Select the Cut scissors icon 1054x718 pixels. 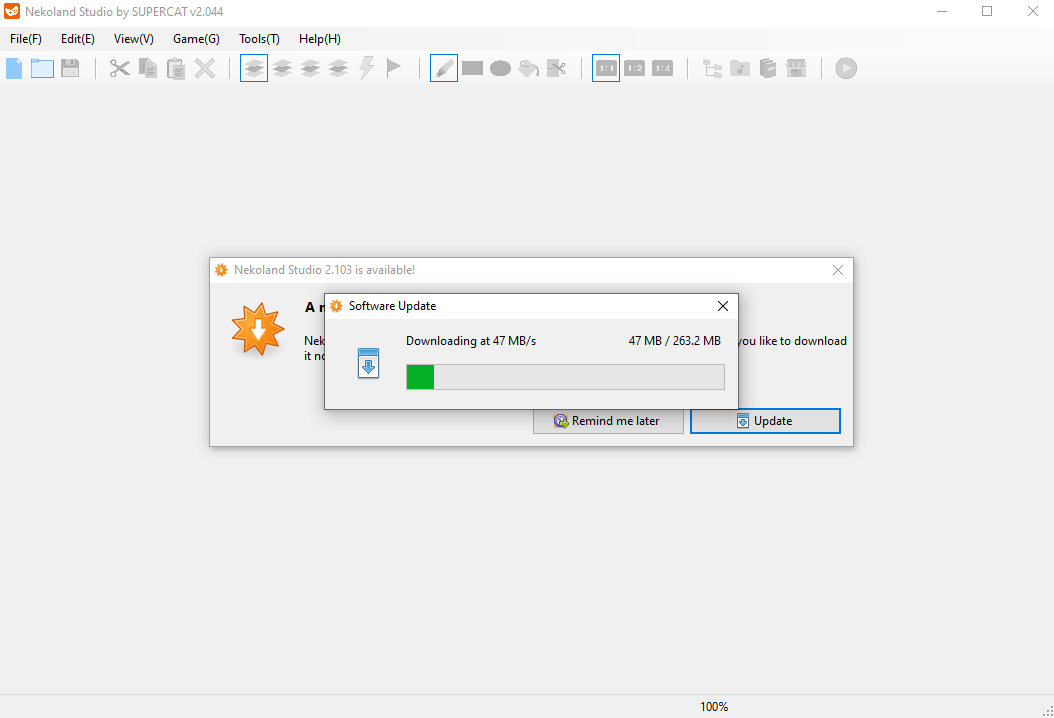(120, 68)
